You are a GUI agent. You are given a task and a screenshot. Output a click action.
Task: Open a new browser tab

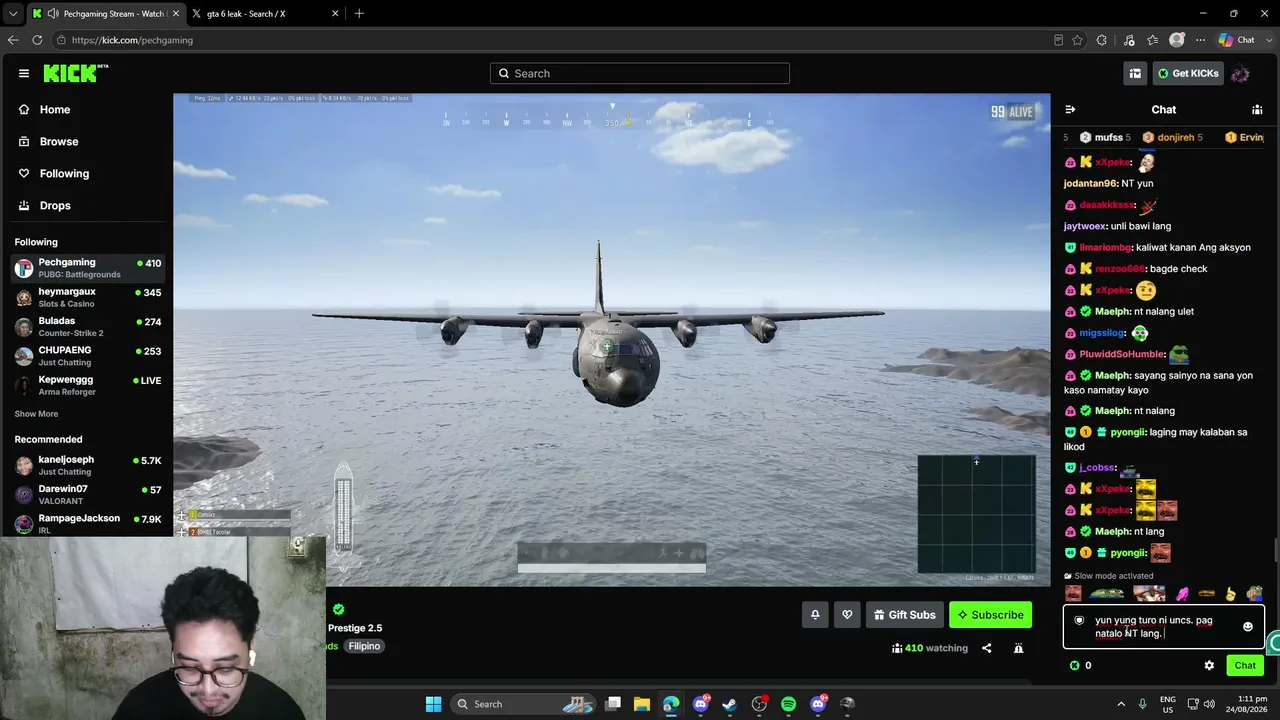point(359,13)
